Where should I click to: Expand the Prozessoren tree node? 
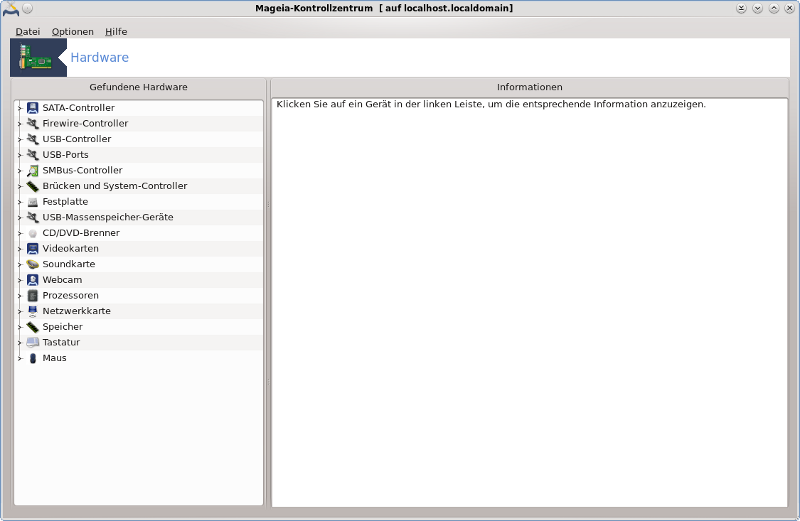point(20,296)
